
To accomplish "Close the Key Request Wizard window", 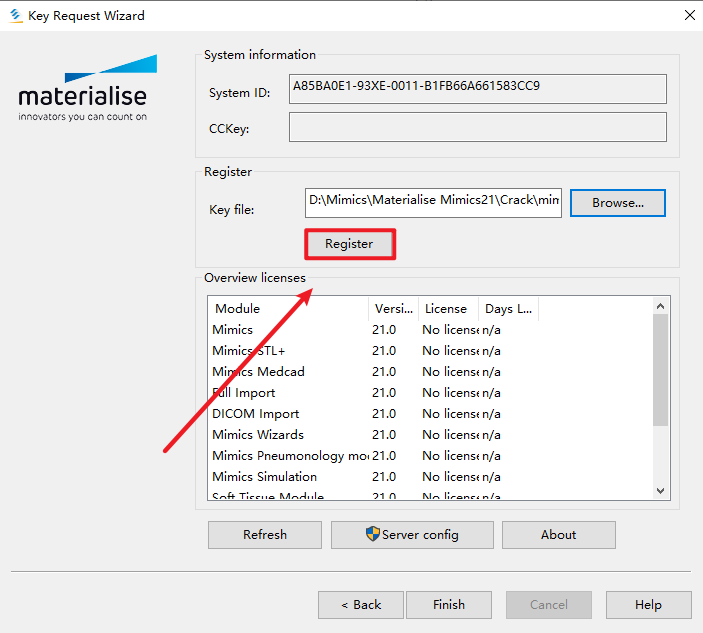I will [x=689, y=16].
